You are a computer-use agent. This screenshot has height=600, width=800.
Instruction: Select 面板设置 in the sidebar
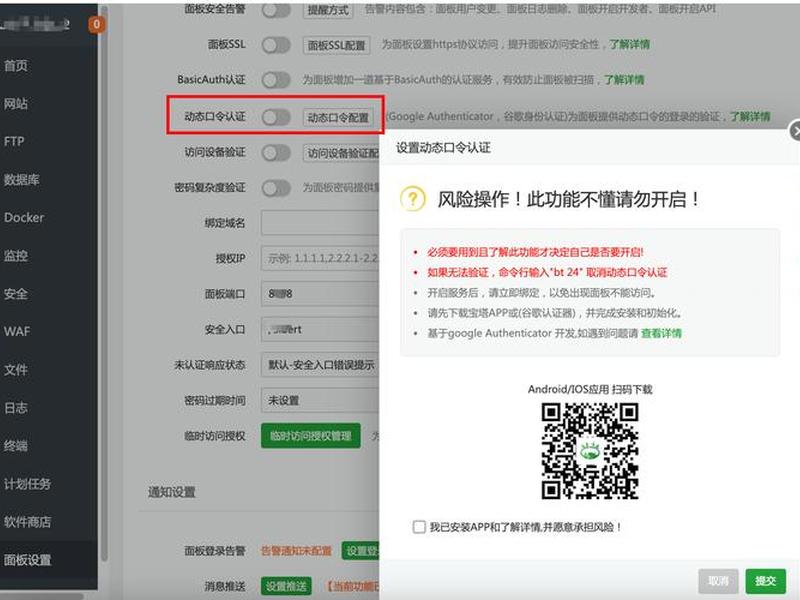click(x=27, y=560)
